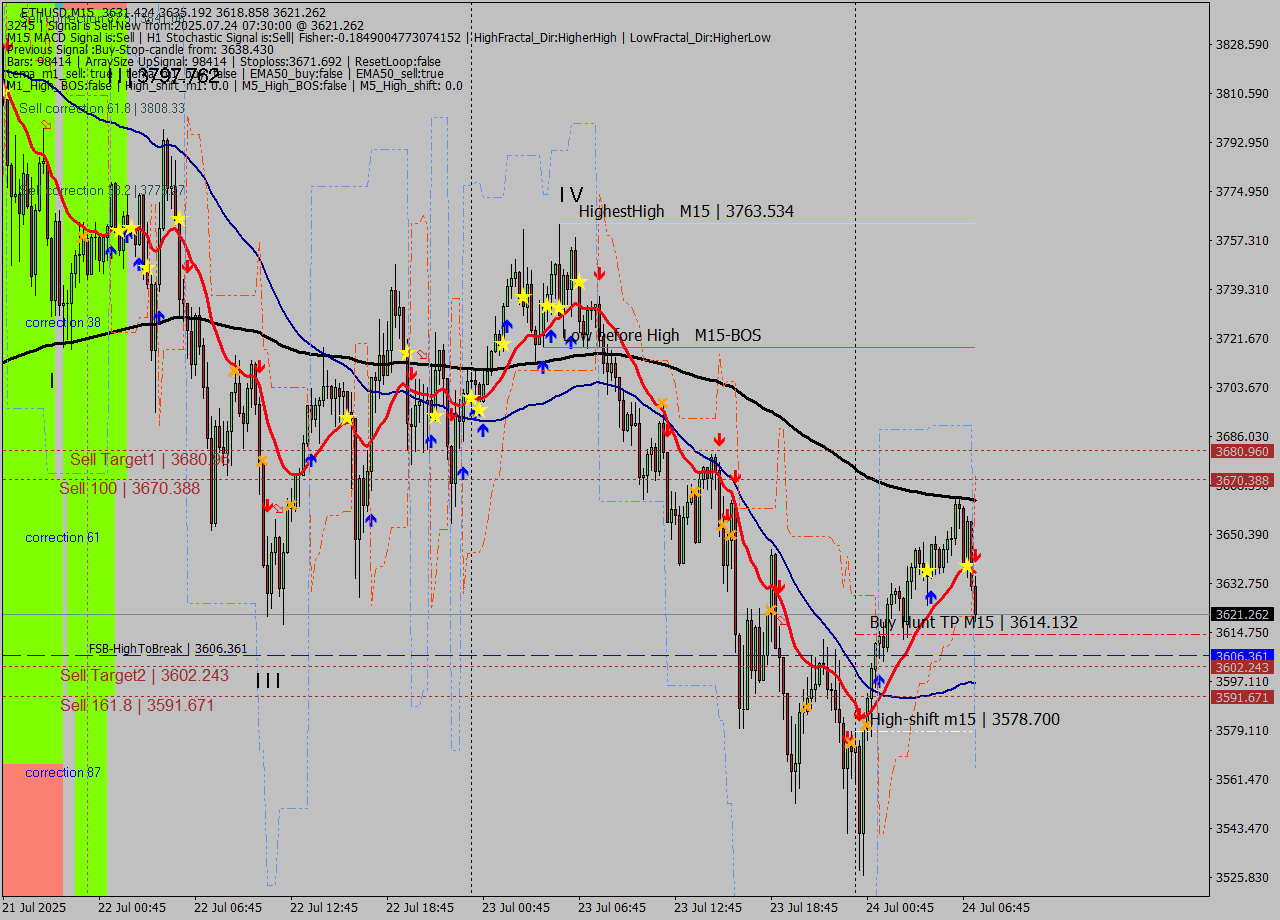Select the blue 3606.361 price tag on axis
Viewport: 1280px width, 920px height.
pos(1241,656)
